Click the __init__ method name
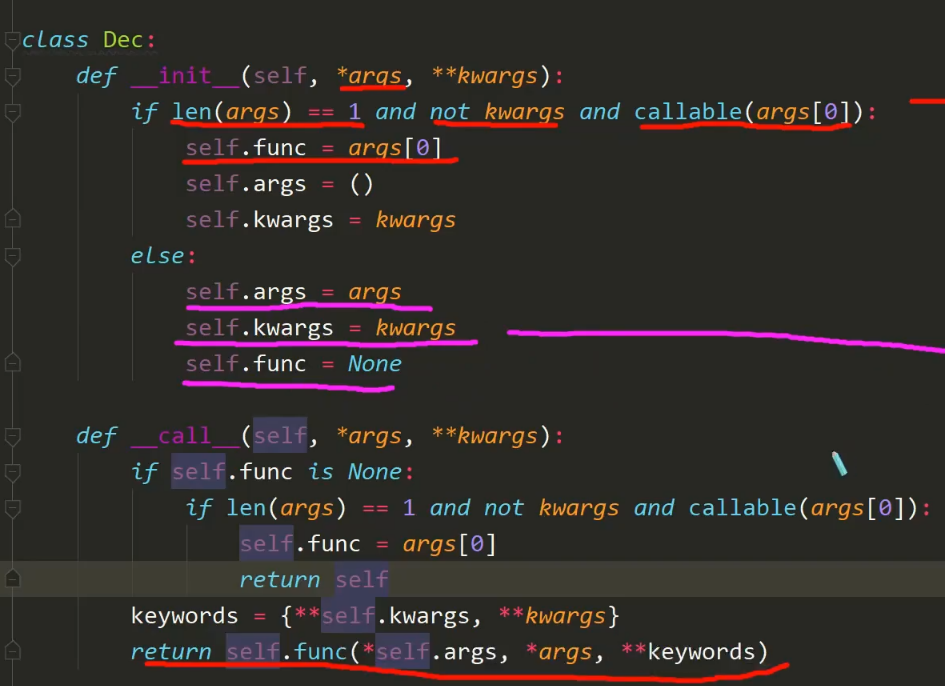 185,76
